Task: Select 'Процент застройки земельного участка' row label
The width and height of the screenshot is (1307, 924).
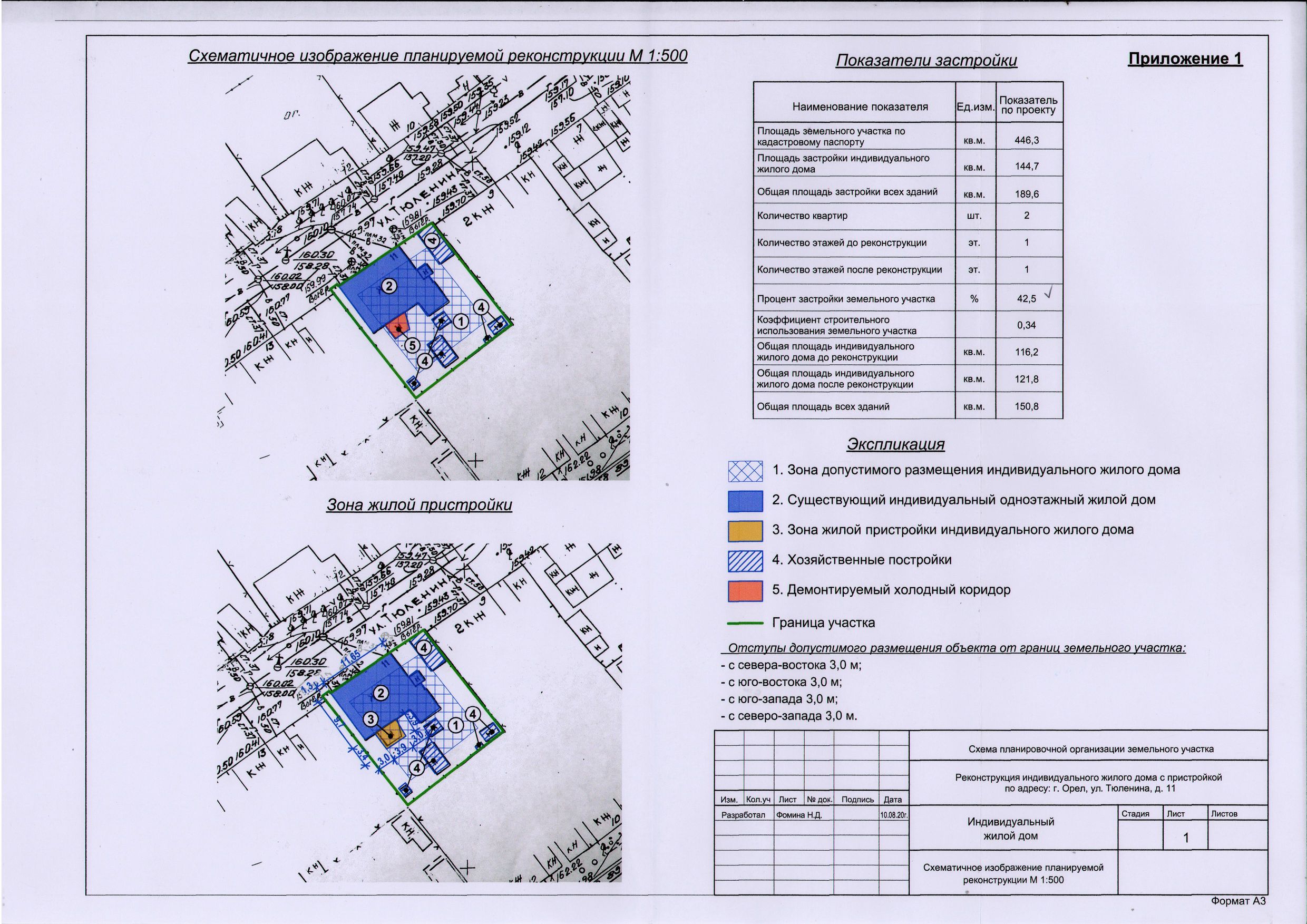Action: click(x=845, y=299)
